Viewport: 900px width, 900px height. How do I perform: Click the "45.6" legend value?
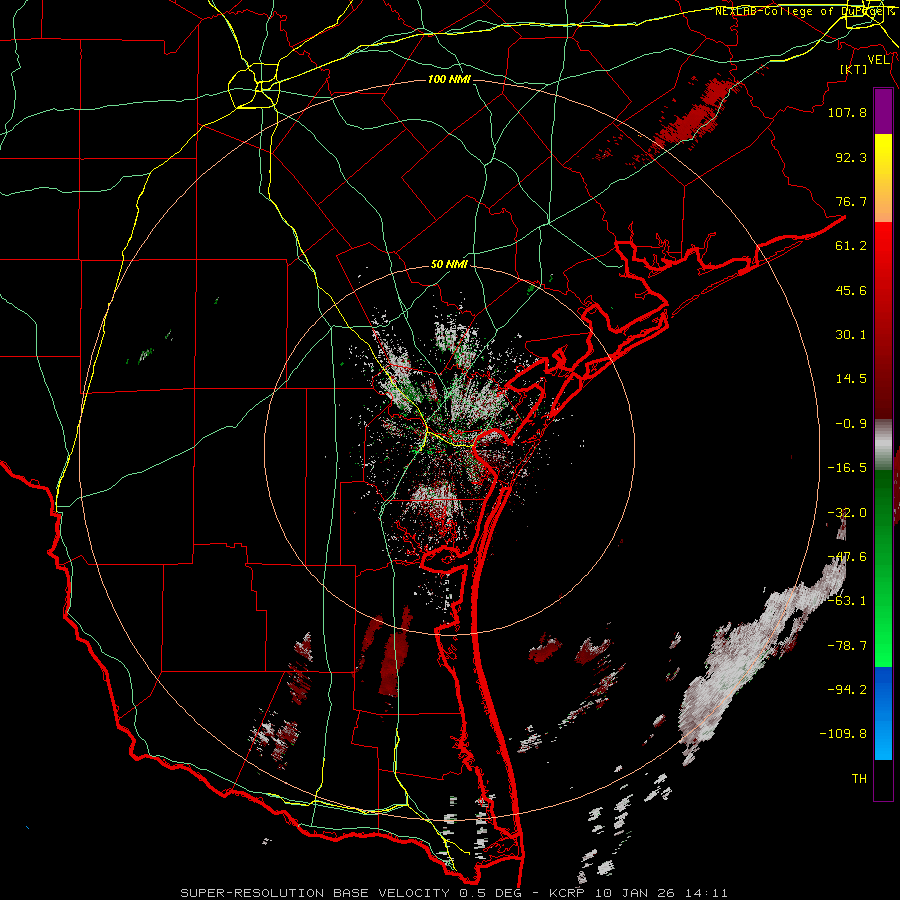tap(851, 290)
